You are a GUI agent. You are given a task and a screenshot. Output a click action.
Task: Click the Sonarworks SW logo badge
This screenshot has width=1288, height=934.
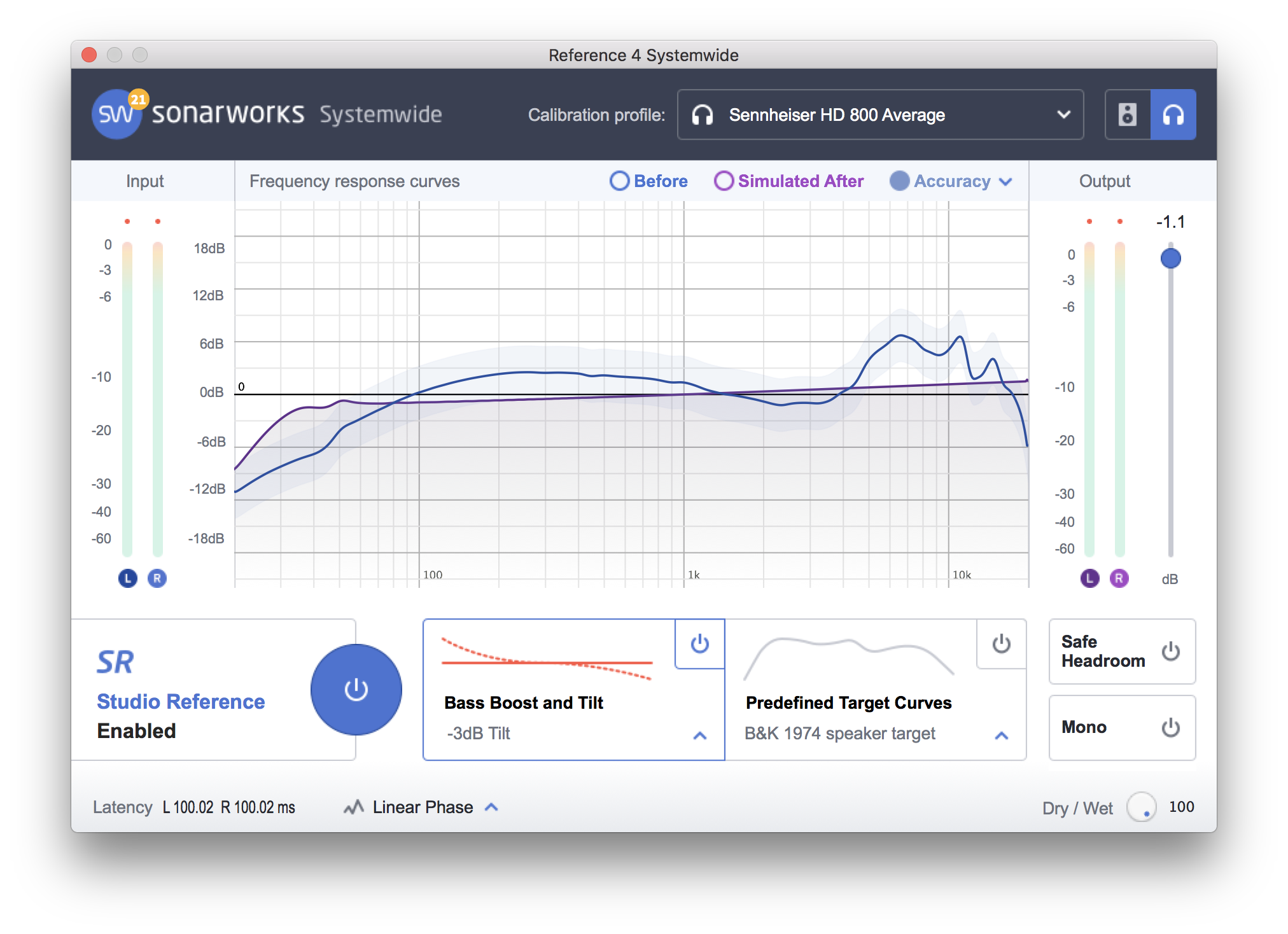coord(116,115)
